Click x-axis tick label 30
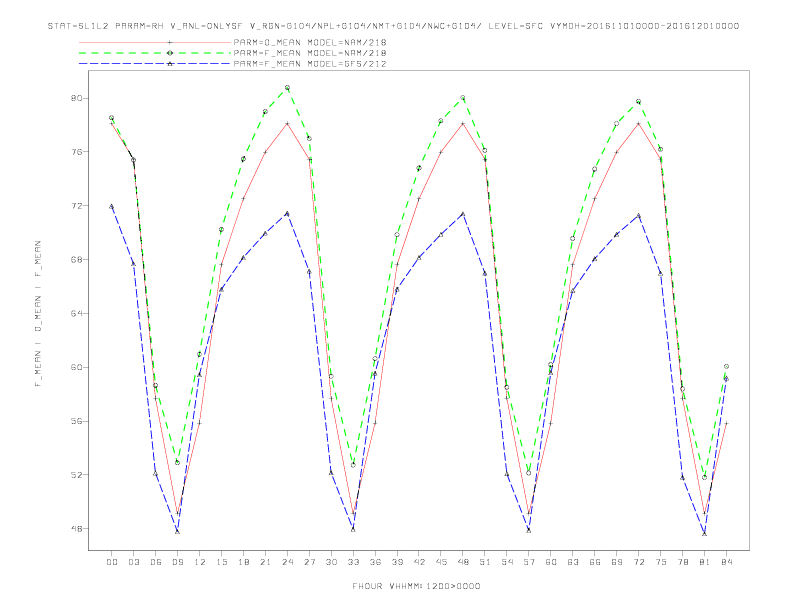 coord(331,562)
